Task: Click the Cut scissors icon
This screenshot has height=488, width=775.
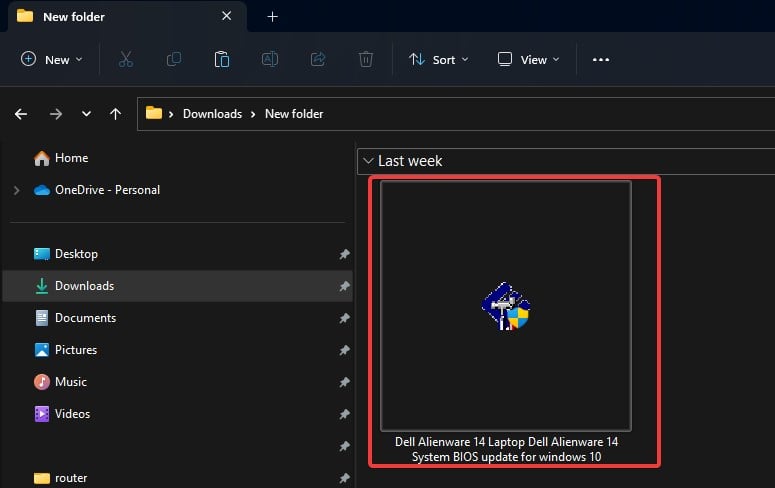Action: [126, 59]
